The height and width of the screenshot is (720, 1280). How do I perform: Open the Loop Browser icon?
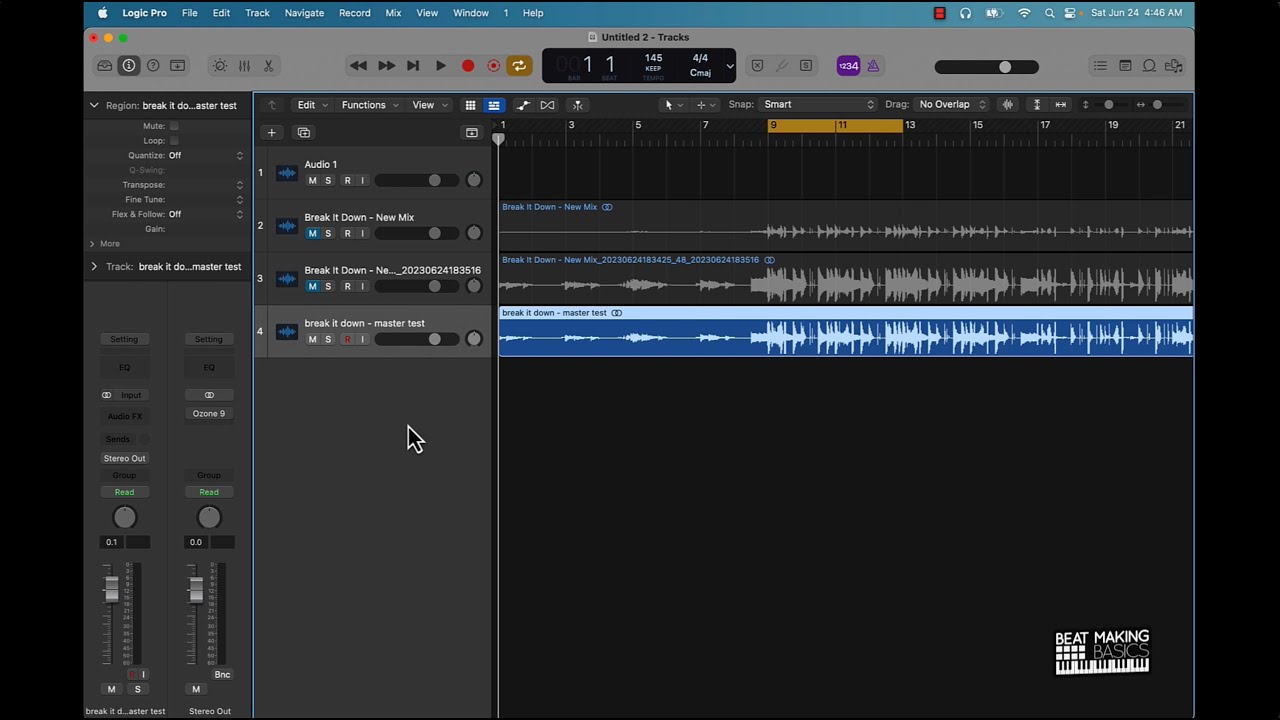[1149, 66]
